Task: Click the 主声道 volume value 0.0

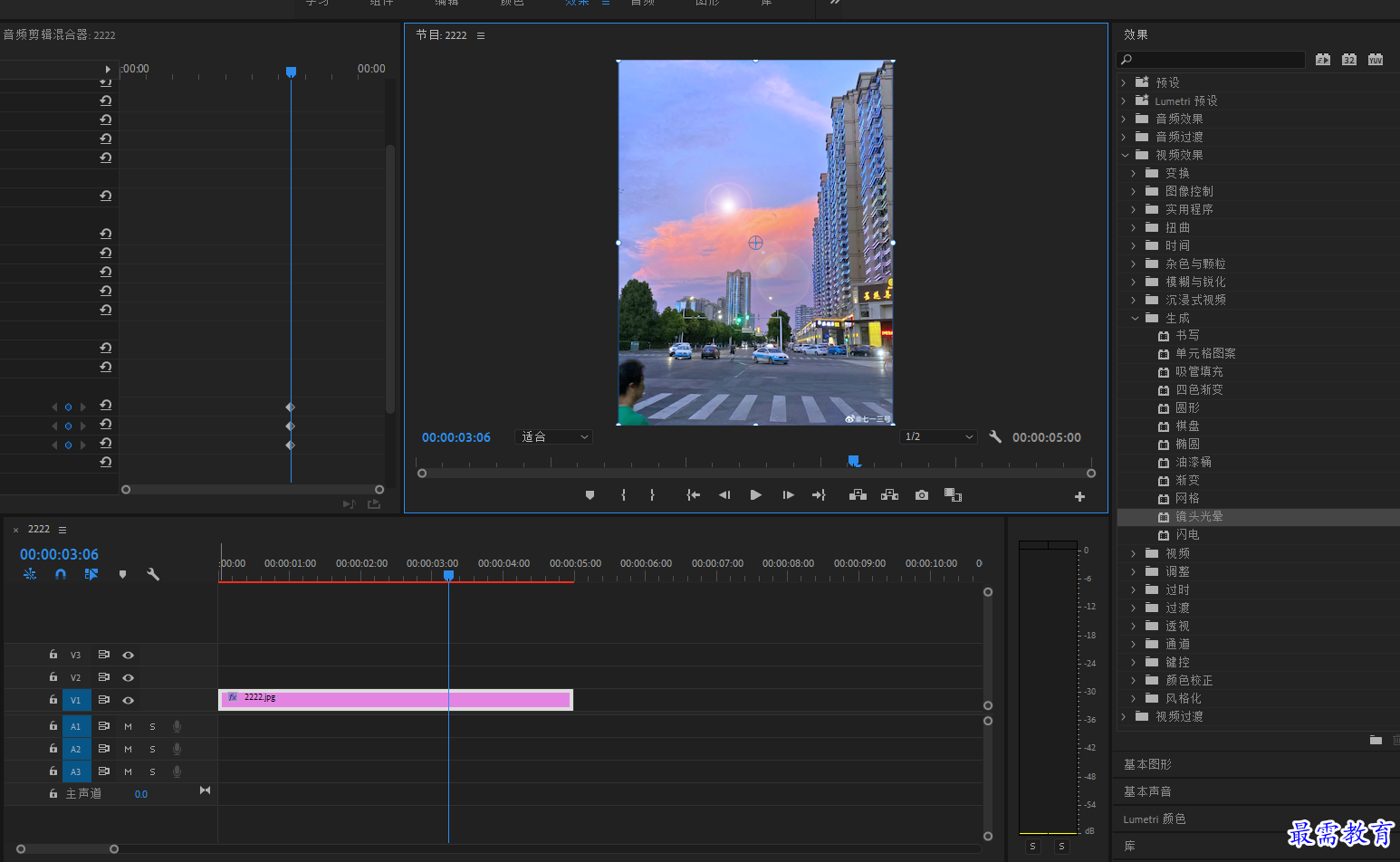Action: (x=141, y=794)
